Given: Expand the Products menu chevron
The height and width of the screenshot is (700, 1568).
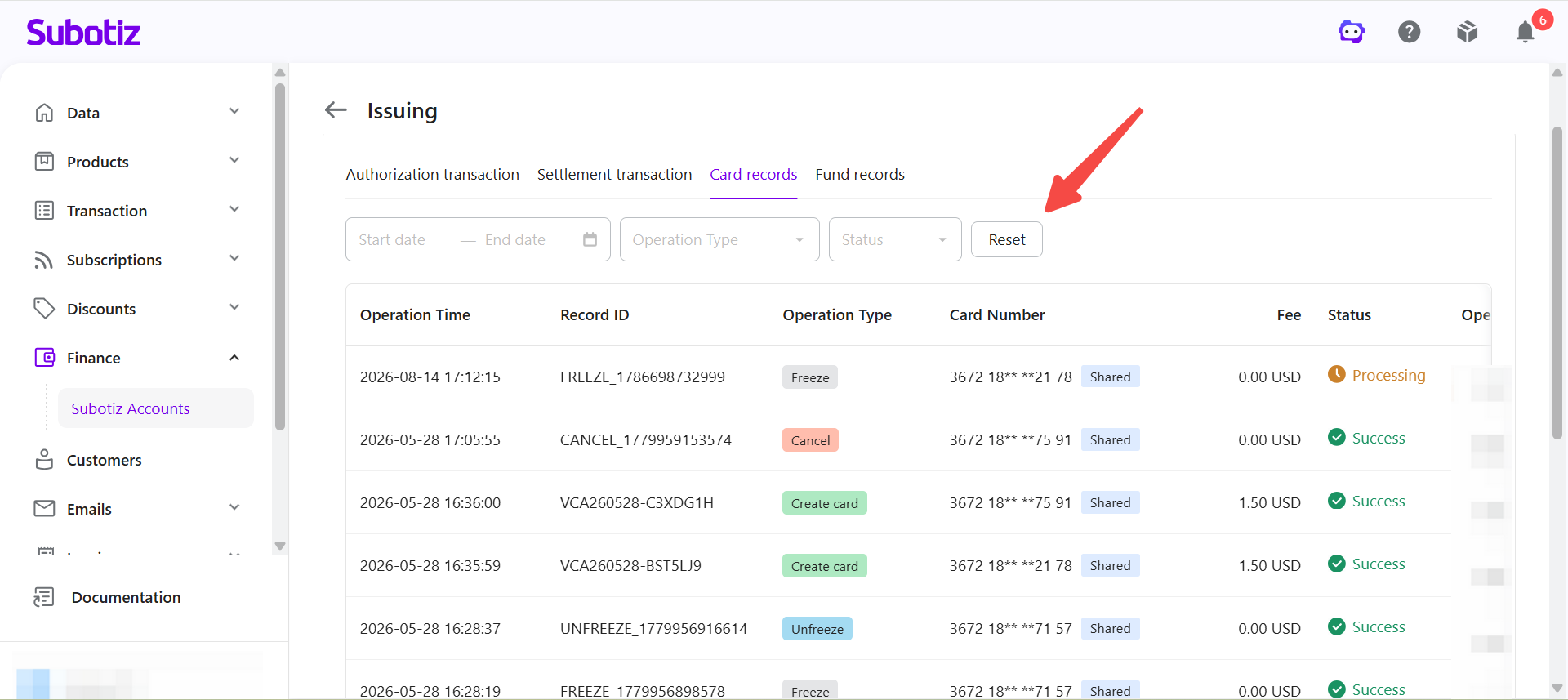Looking at the screenshot, I should [x=234, y=161].
